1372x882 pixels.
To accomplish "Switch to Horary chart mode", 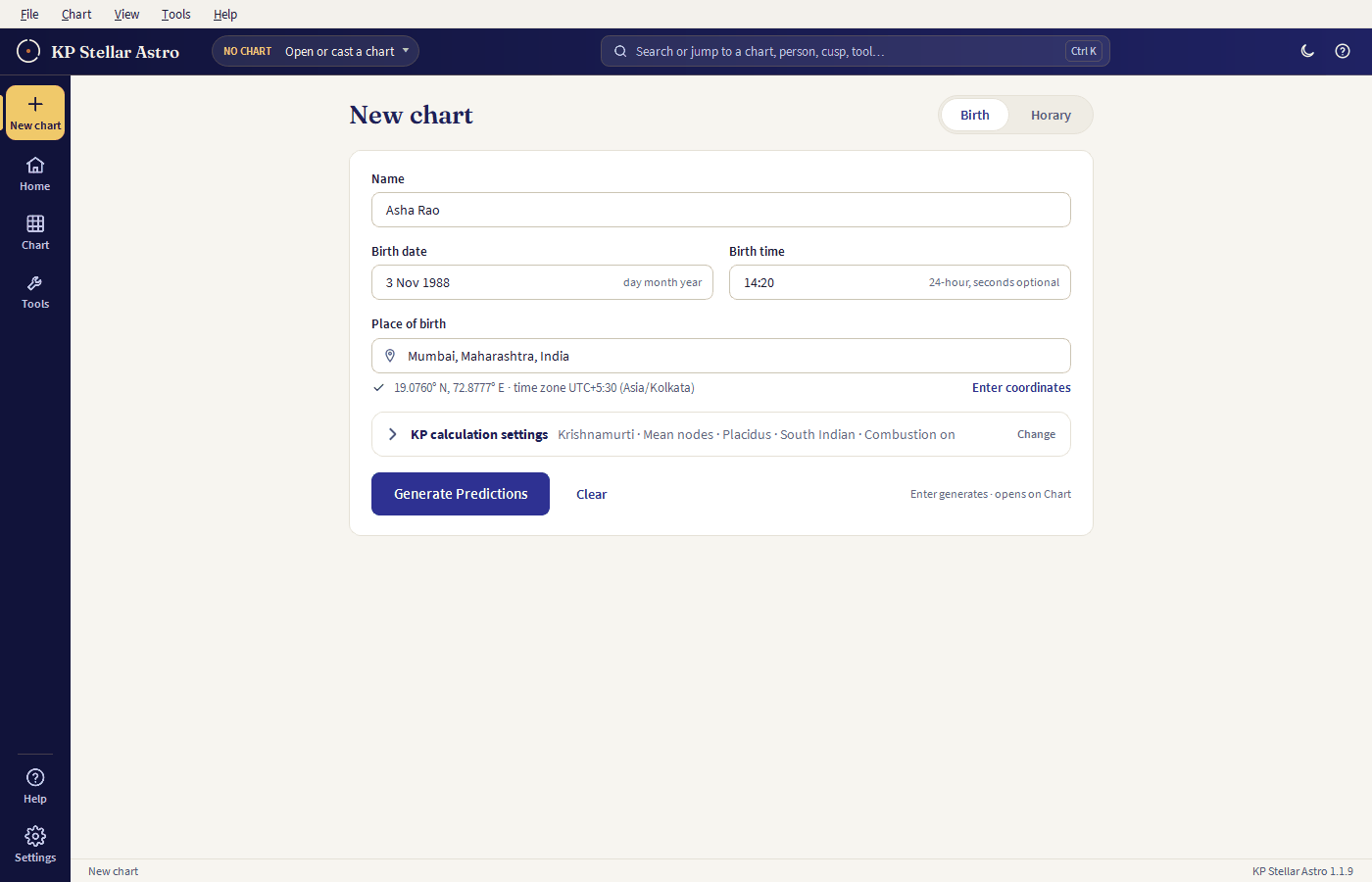I will tap(1051, 115).
